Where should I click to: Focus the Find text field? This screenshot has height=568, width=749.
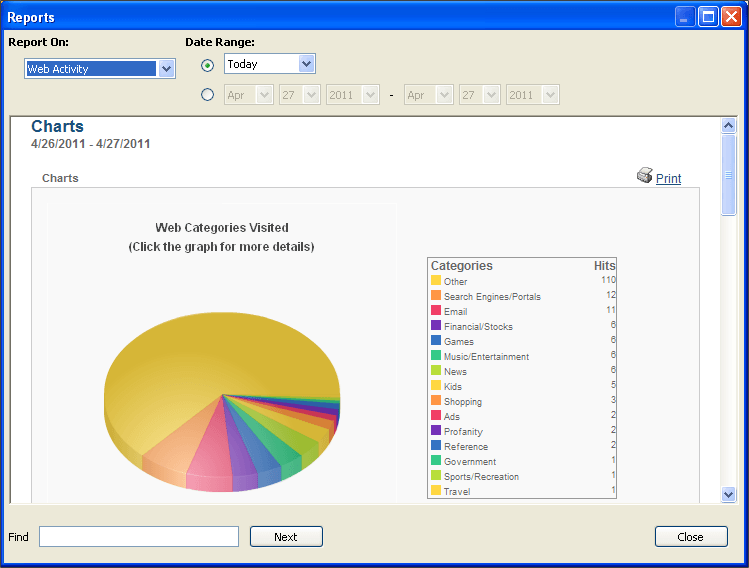tap(139, 536)
